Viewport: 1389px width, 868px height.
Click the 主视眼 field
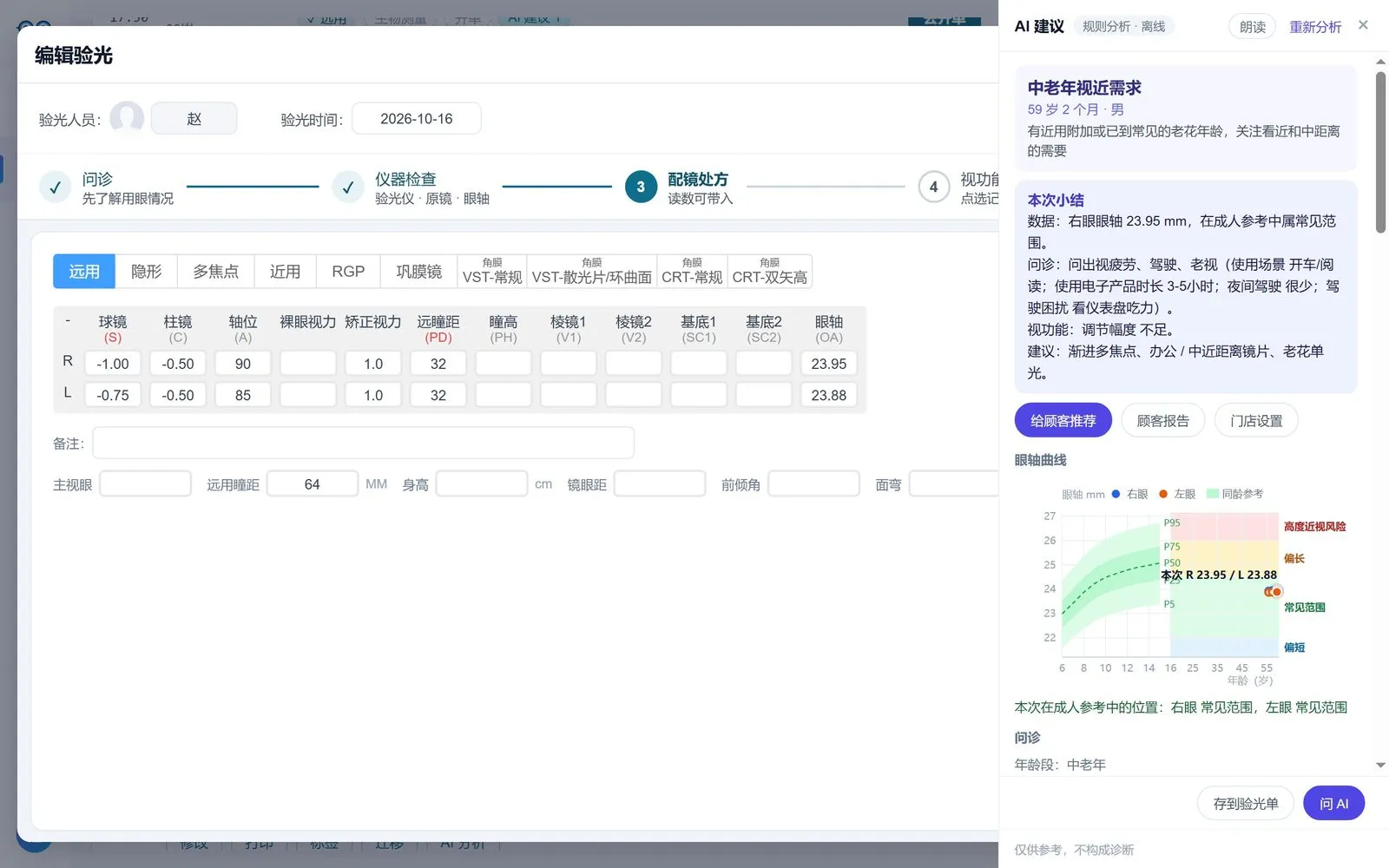point(145,483)
